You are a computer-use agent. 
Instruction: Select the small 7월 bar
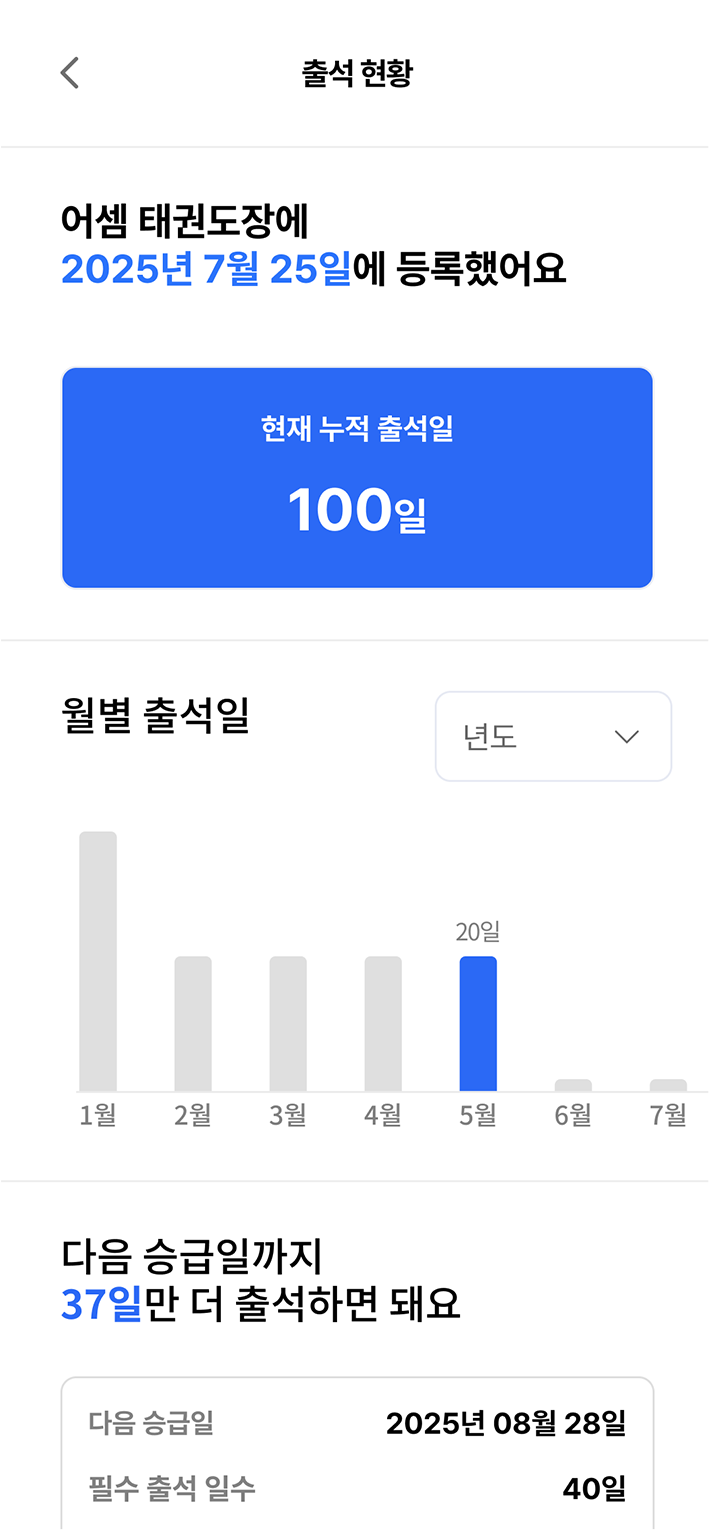tap(668, 1085)
